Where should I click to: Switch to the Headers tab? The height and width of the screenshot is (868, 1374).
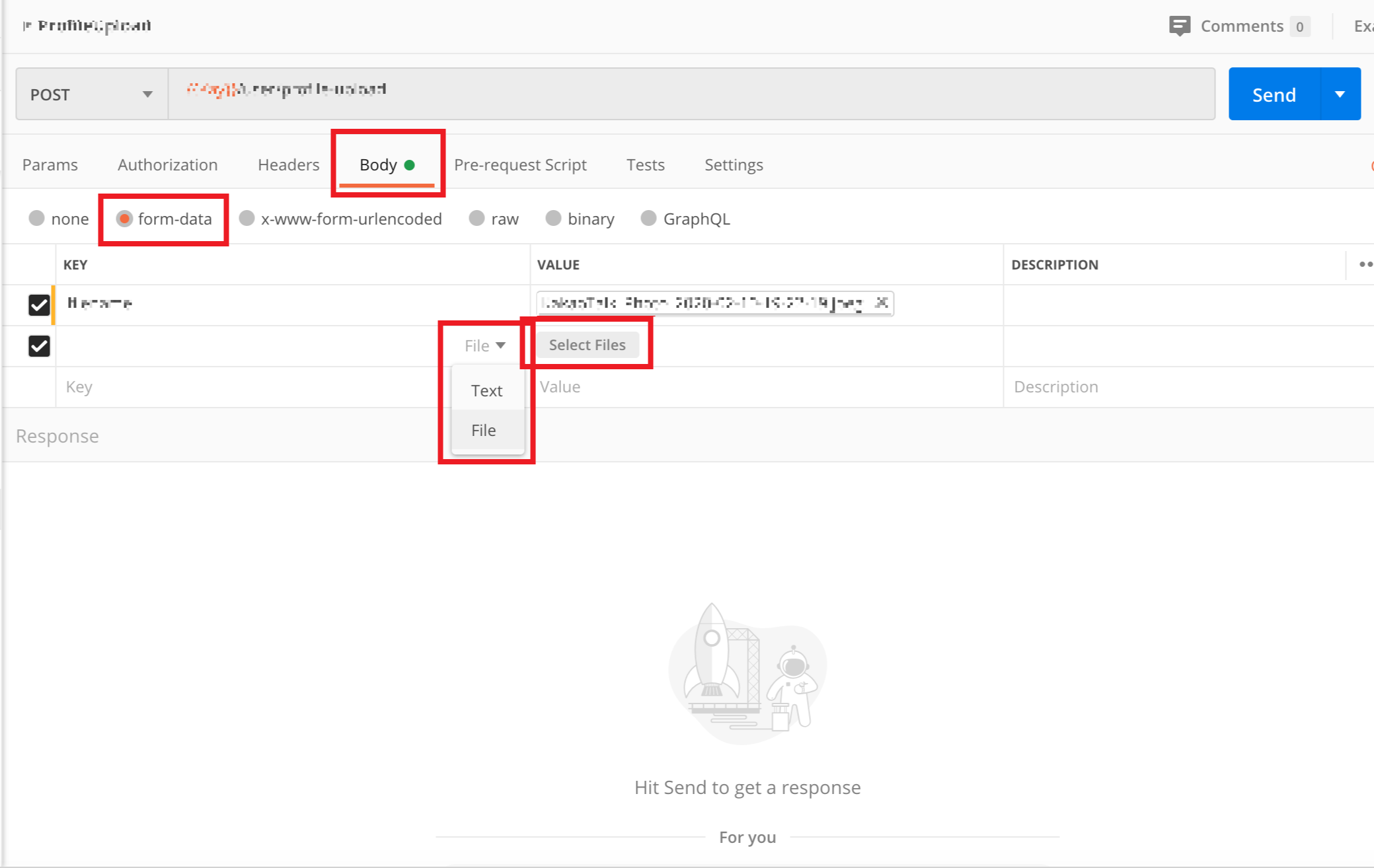click(x=288, y=164)
